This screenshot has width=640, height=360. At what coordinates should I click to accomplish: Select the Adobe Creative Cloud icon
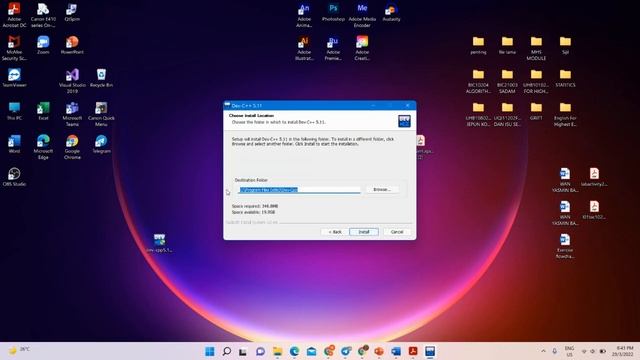[362, 48]
